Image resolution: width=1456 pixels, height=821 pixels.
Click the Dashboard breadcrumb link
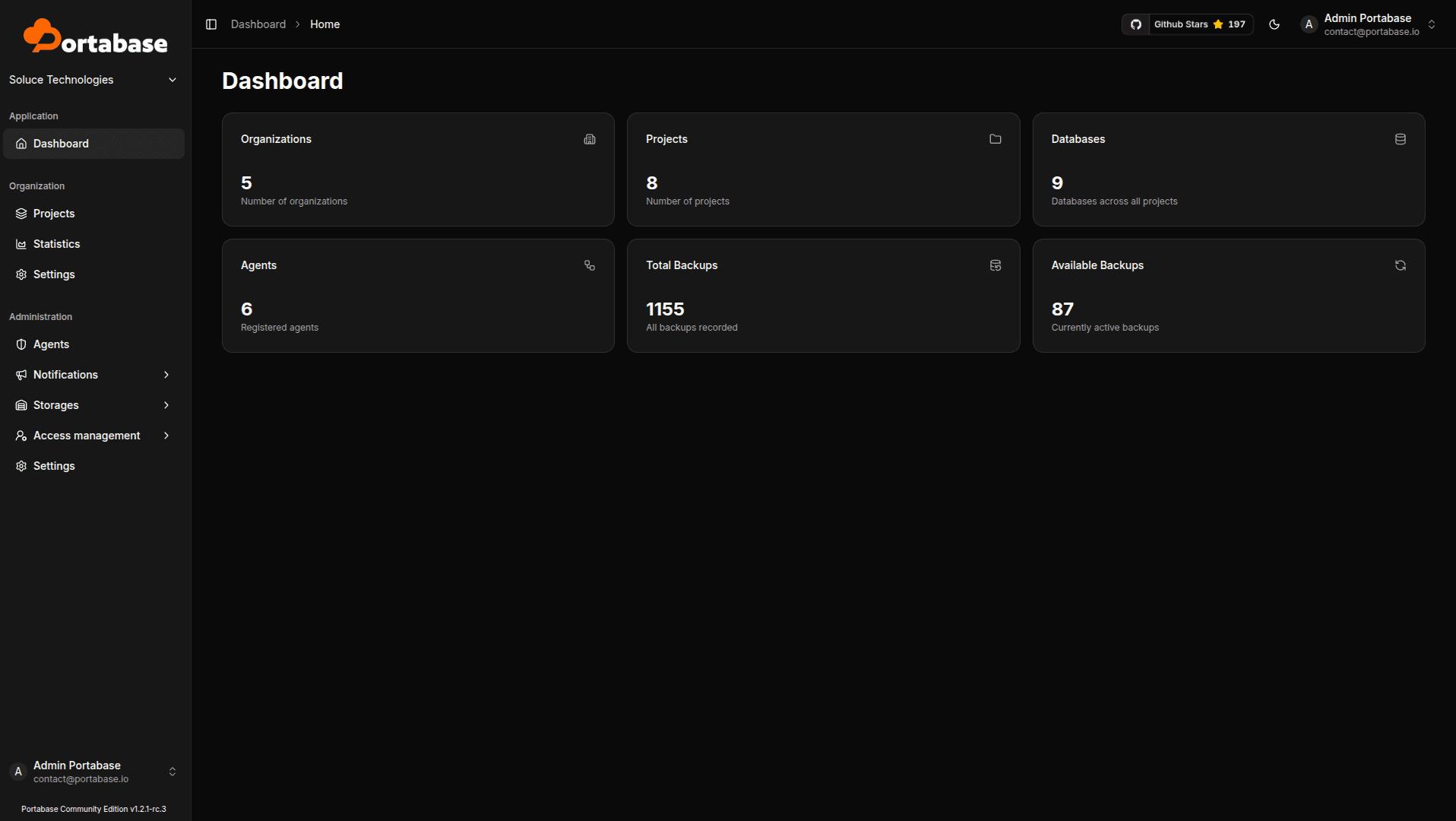pos(258,24)
